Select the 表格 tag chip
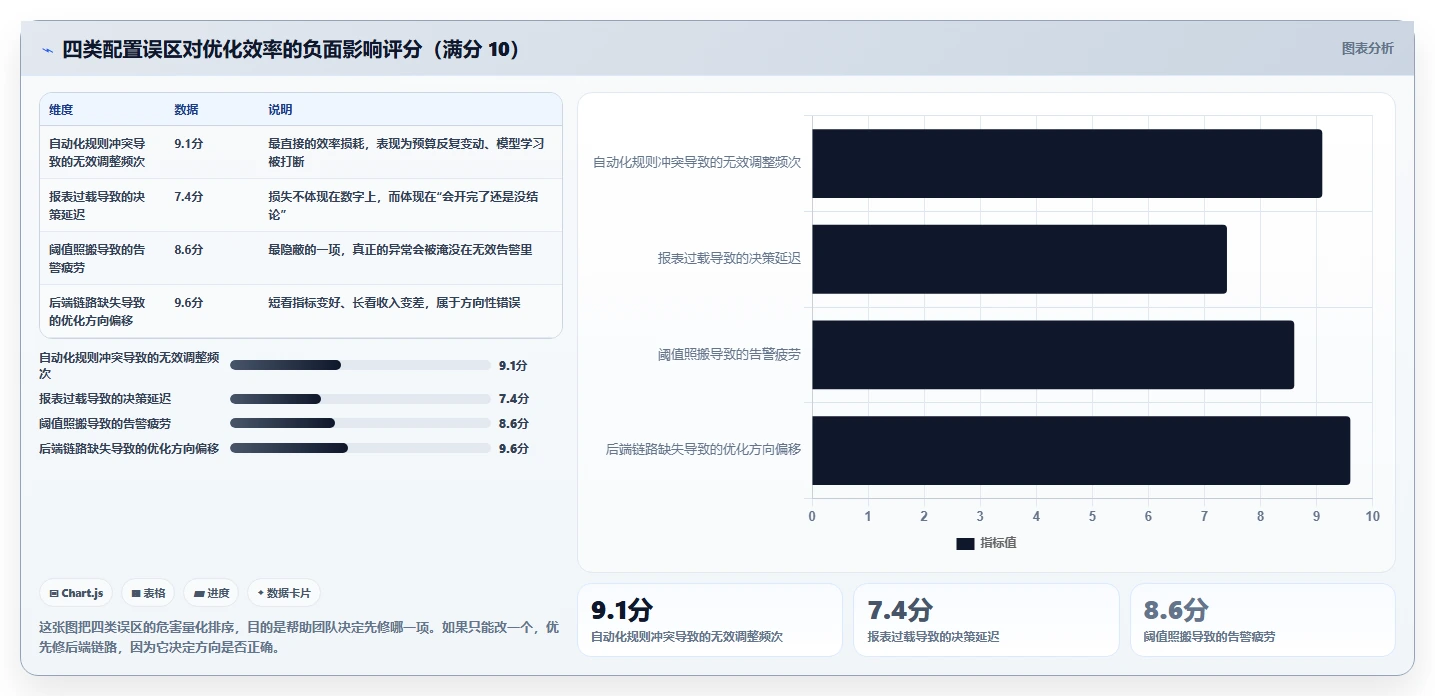 [148, 593]
